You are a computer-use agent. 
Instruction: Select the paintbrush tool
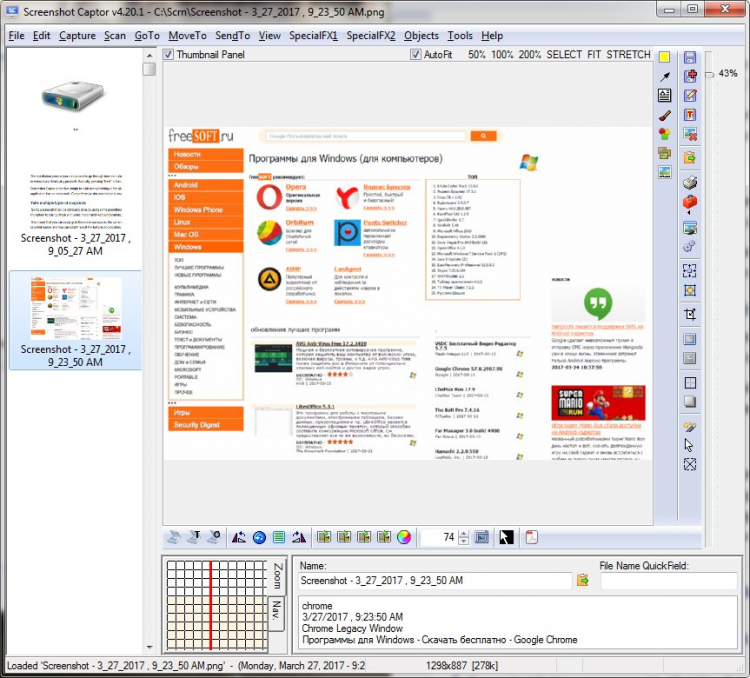click(664, 115)
